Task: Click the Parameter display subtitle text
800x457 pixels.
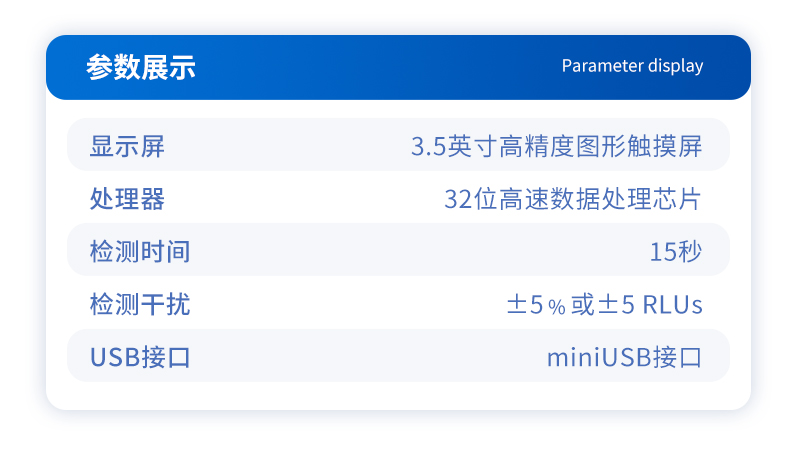Action: pyautogui.click(x=632, y=67)
